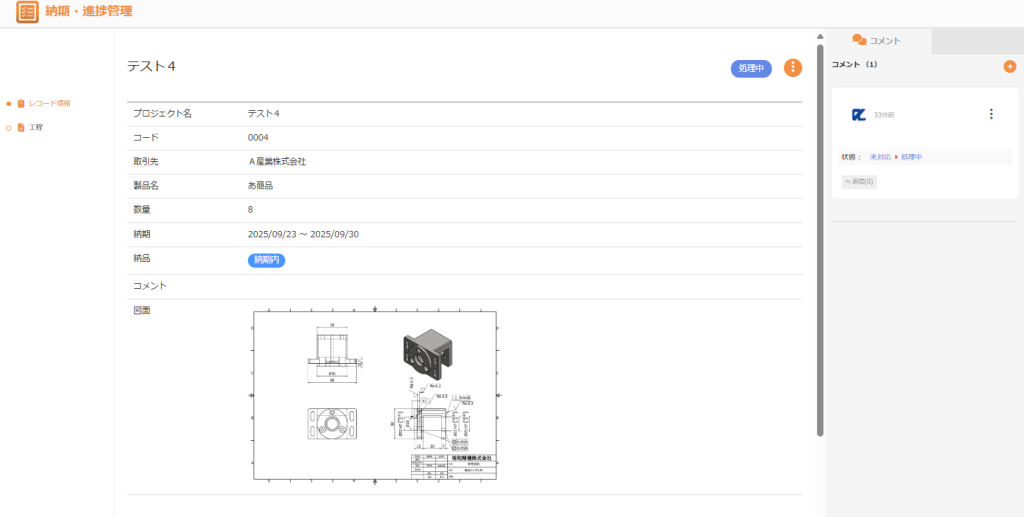Open the technical drawing thumbnail in 図面
The height and width of the screenshot is (517, 1024).
(374, 396)
